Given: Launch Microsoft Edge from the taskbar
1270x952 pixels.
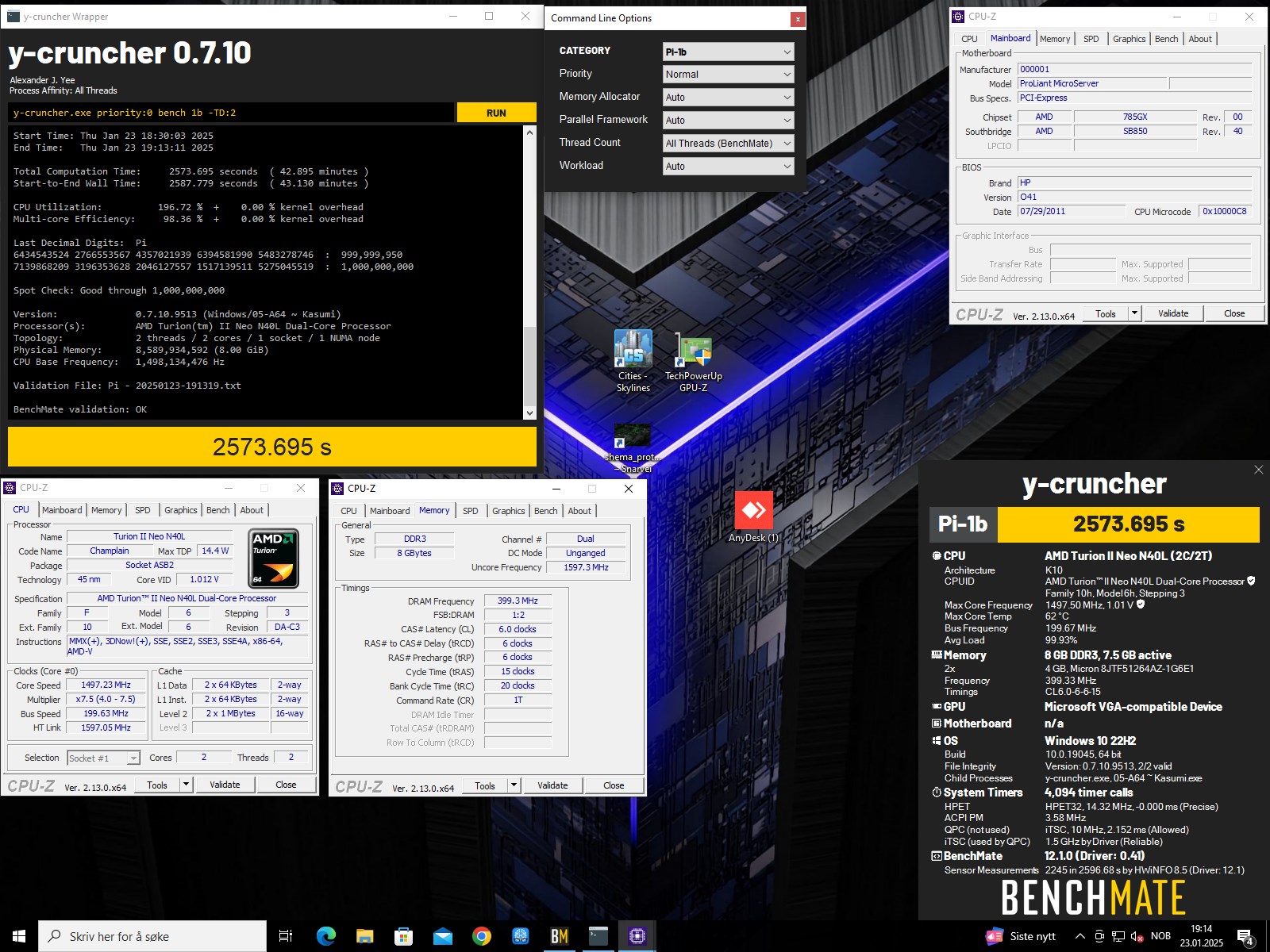Looking at the screenshot, I should pos(325,936).
